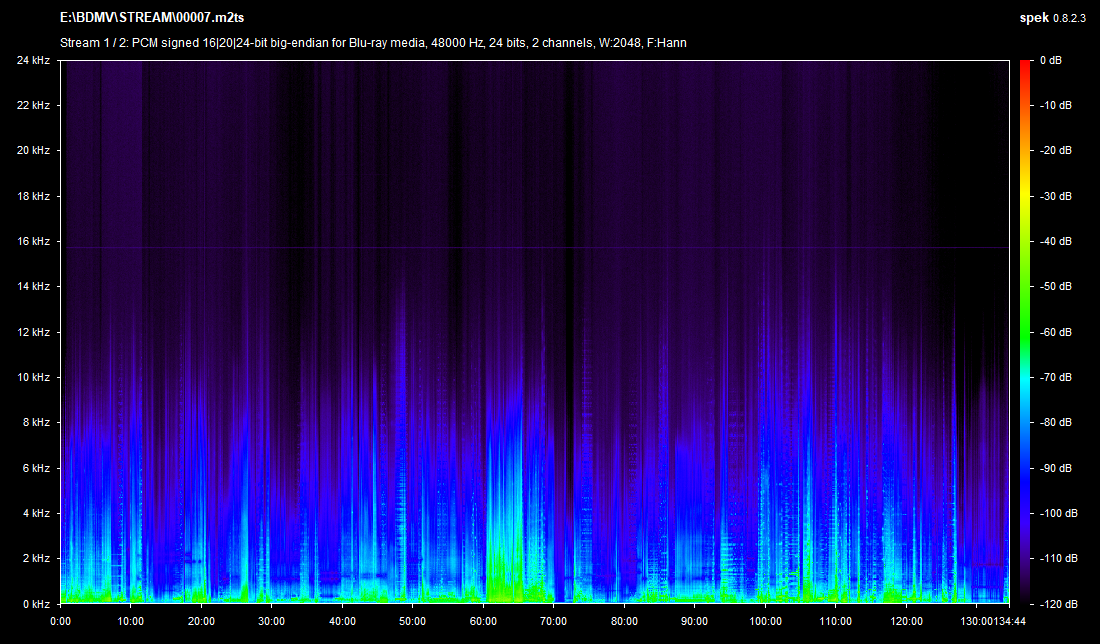This screenshot has width=1100, height=644.
Task: Select the -120 dB scale label
Action: pyautogui.click(x=1057, y=604)
